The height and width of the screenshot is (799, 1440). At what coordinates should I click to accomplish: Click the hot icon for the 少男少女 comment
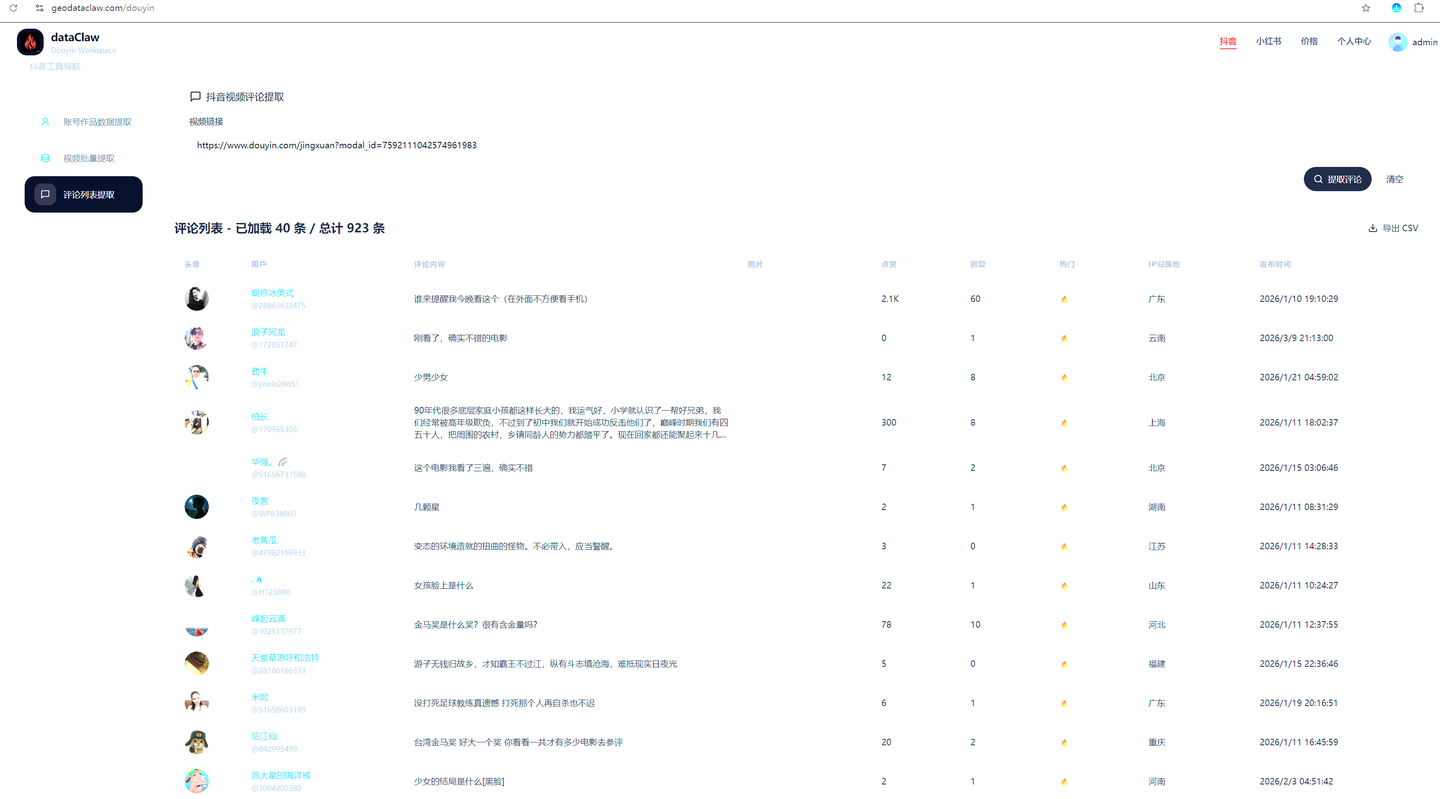click(x=1064, y=377)
